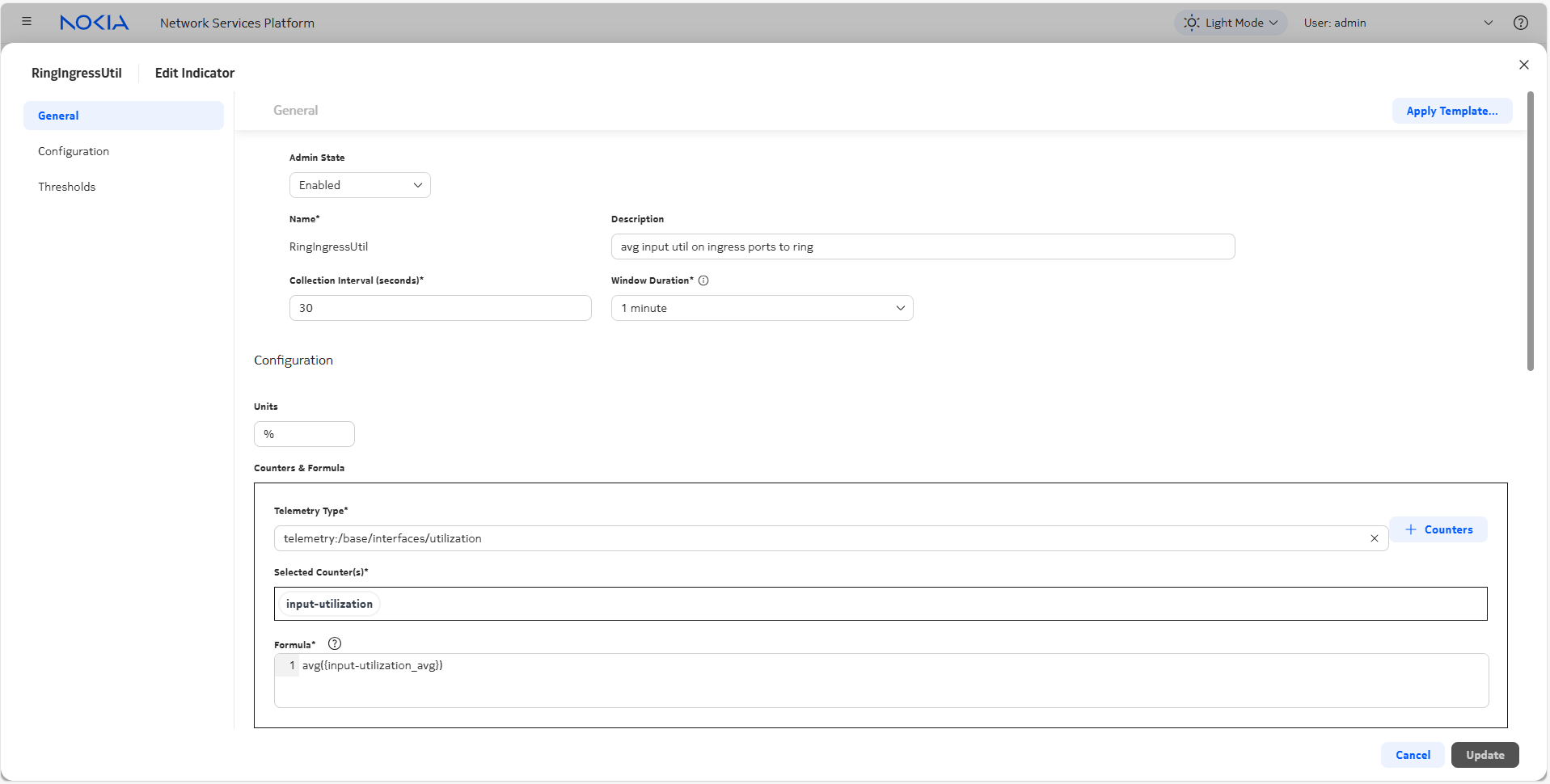Go to the Configuration section
The height and width of the screenshot is (784, 1550).
tap(74, 151)
